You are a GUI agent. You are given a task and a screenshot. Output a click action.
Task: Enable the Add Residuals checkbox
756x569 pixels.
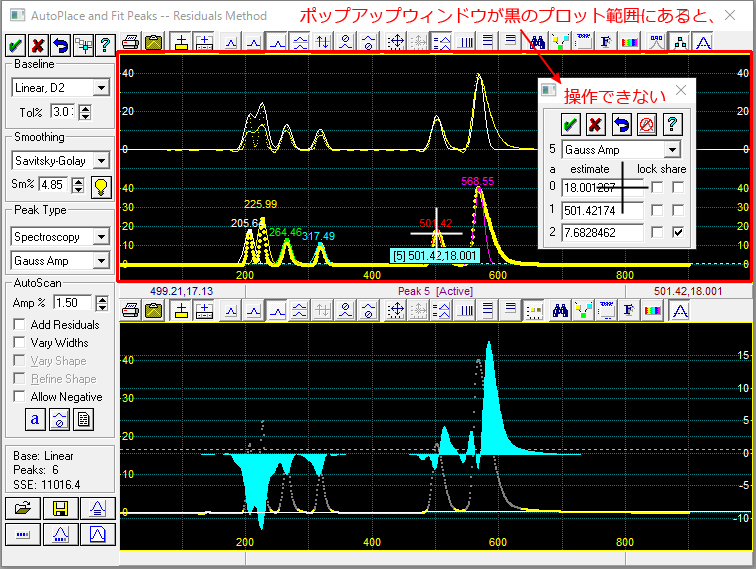point(20,325)
